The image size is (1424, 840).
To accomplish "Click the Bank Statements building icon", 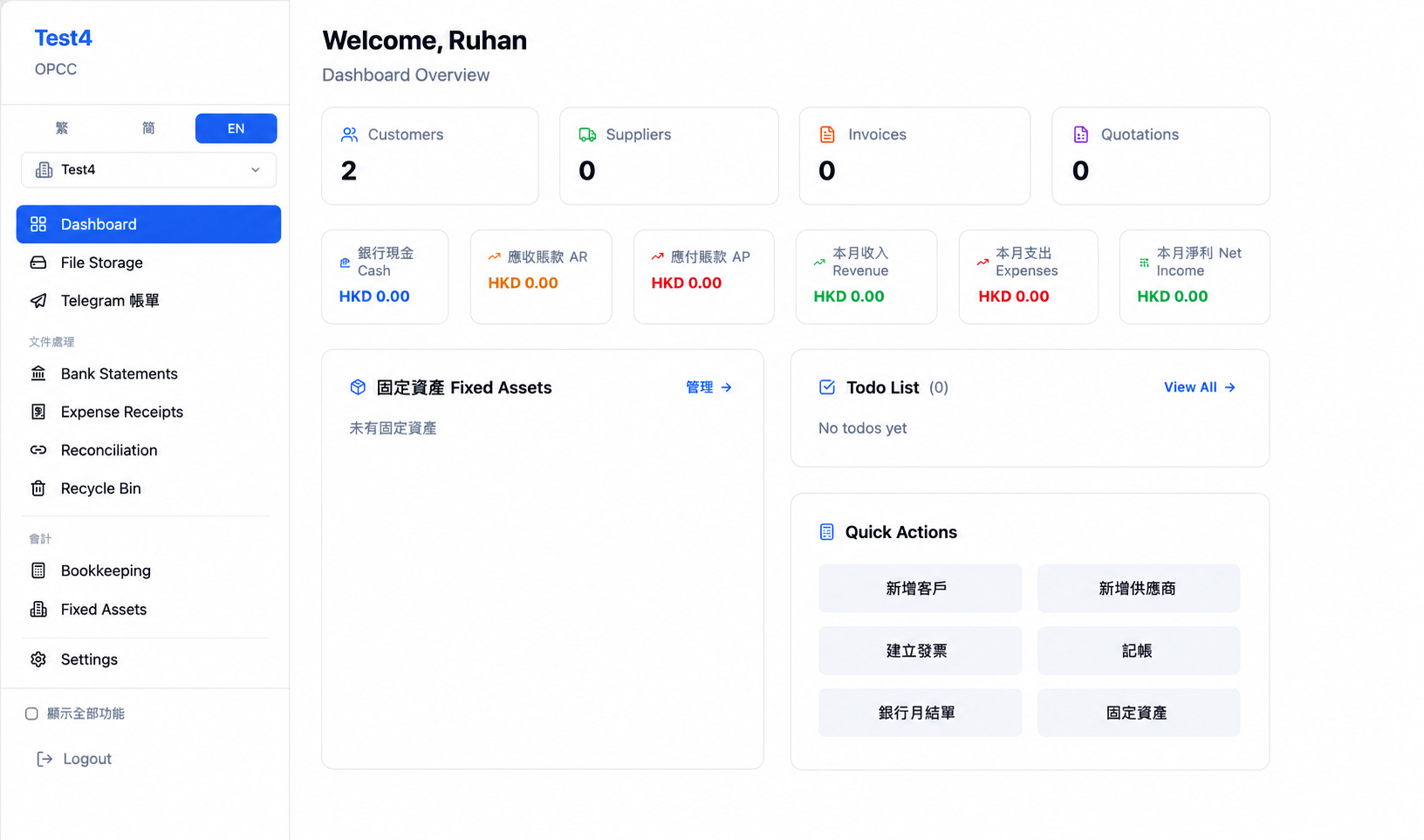I will (38, 373).
